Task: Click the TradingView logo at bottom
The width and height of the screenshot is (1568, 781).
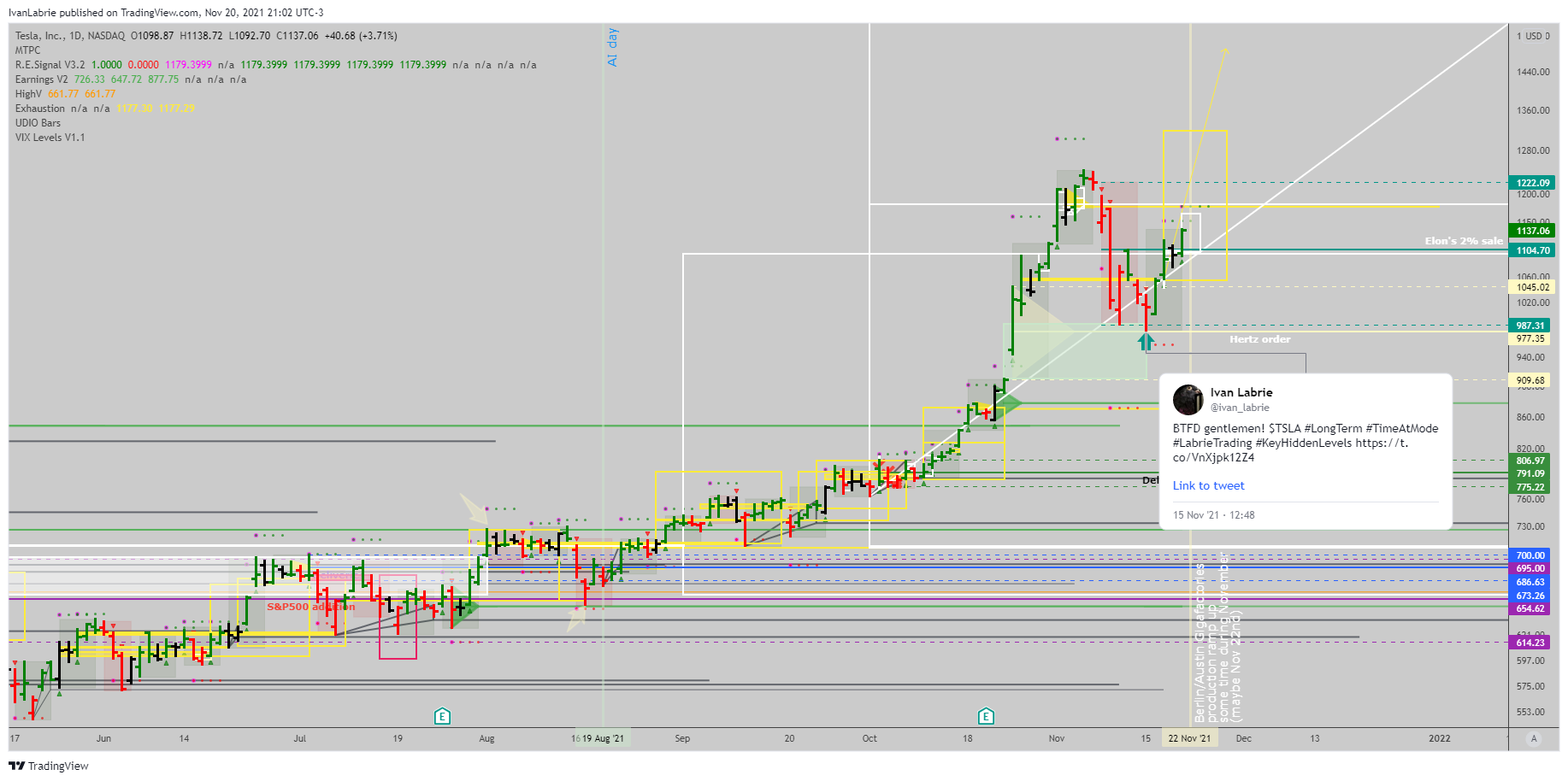Action: [49, 766]
